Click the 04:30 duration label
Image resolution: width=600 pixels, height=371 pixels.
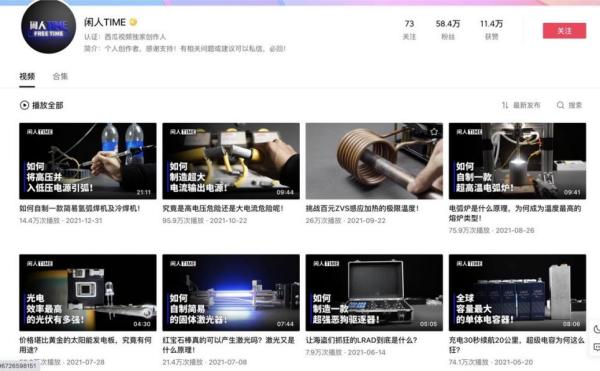click(142, 324)
